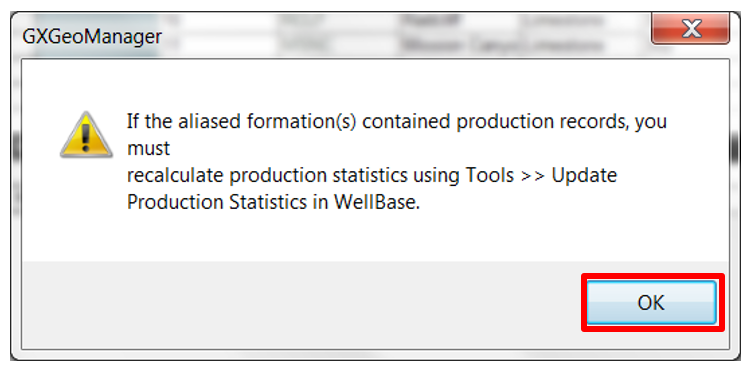The image size is (750, 369).
Task: Select the 'aliased formation(s)' message line
Action: coord(397,122)
